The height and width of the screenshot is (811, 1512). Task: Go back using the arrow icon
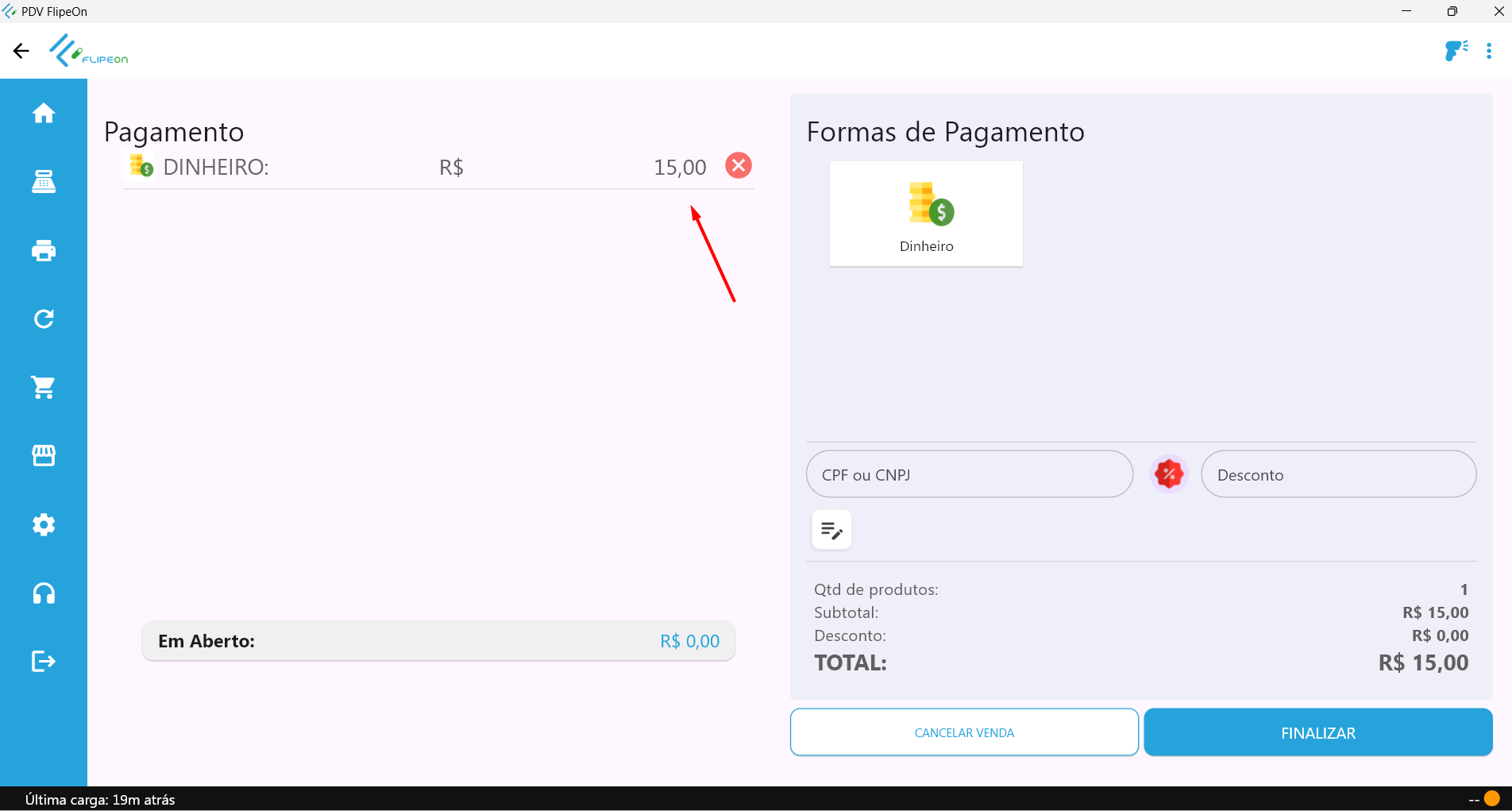pos(21,51)
